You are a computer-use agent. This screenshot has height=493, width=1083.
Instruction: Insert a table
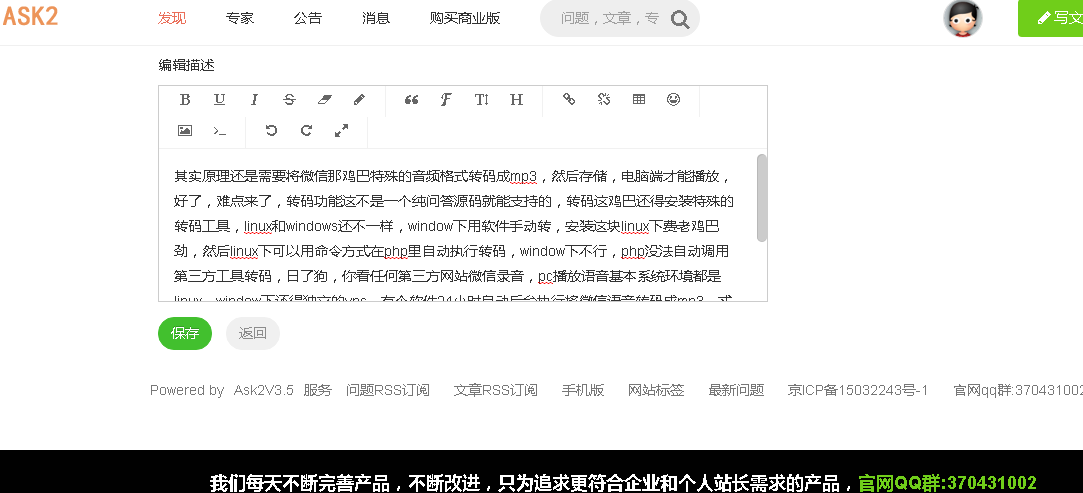pos(639,100)
